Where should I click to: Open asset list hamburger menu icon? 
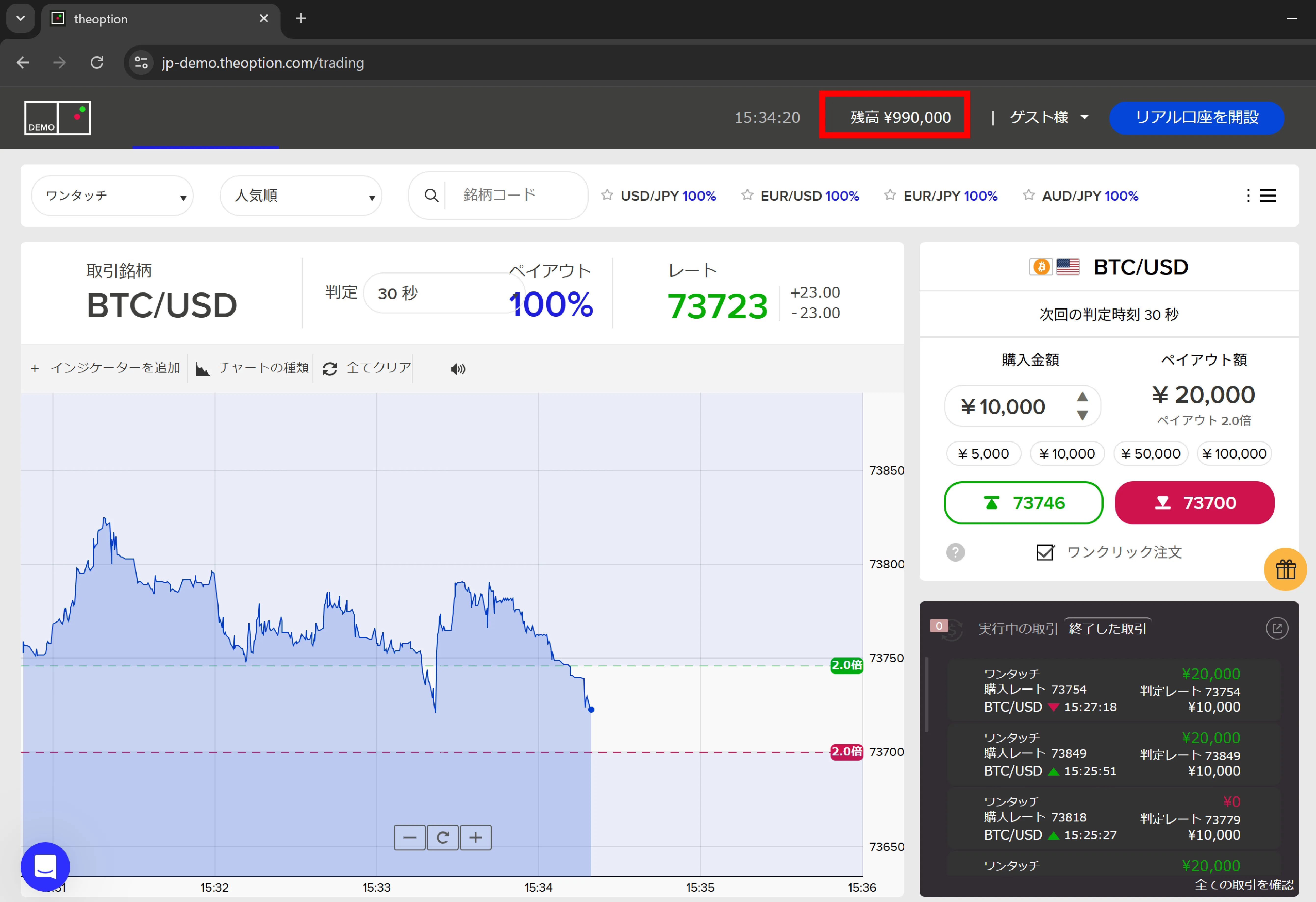pos(1267,196)
